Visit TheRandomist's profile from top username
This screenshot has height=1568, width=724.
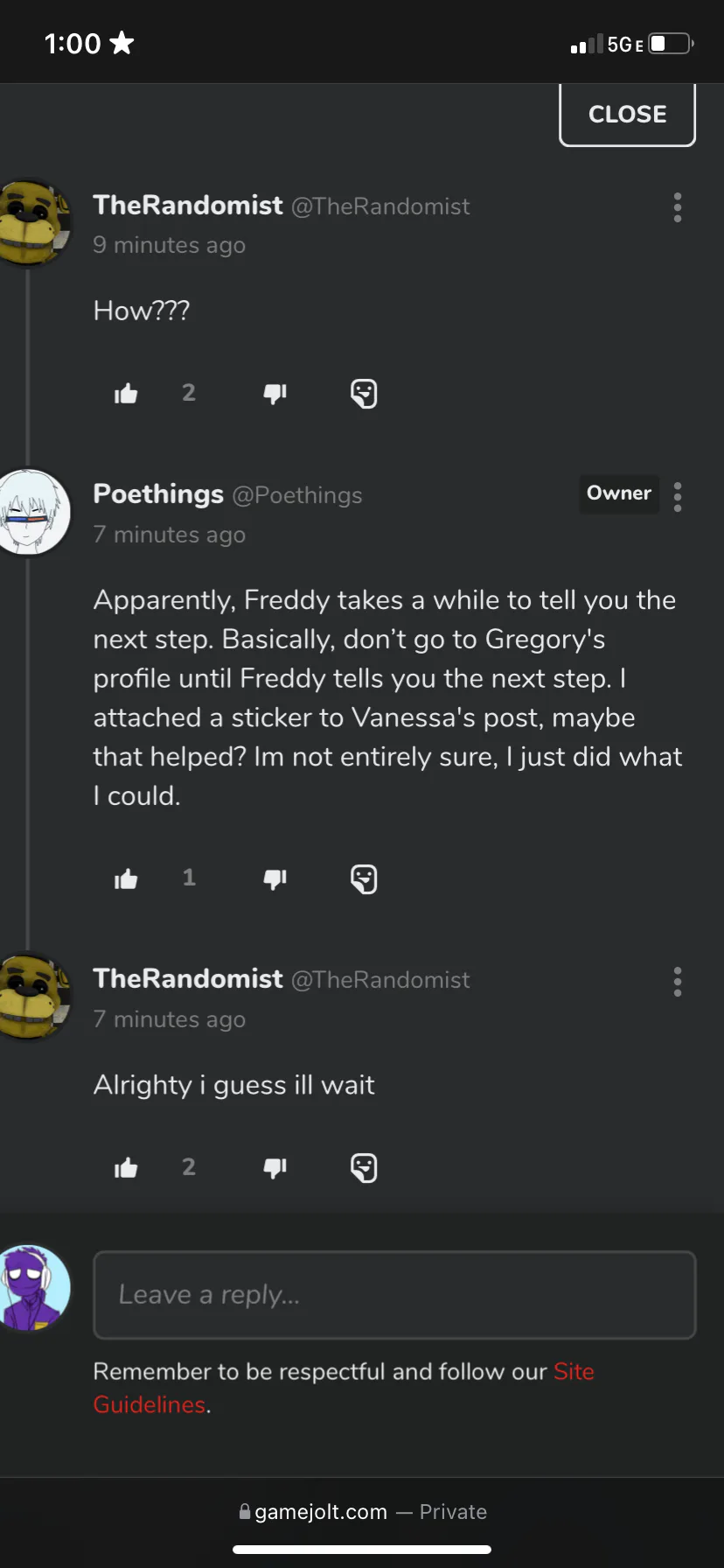click(188, 205)
